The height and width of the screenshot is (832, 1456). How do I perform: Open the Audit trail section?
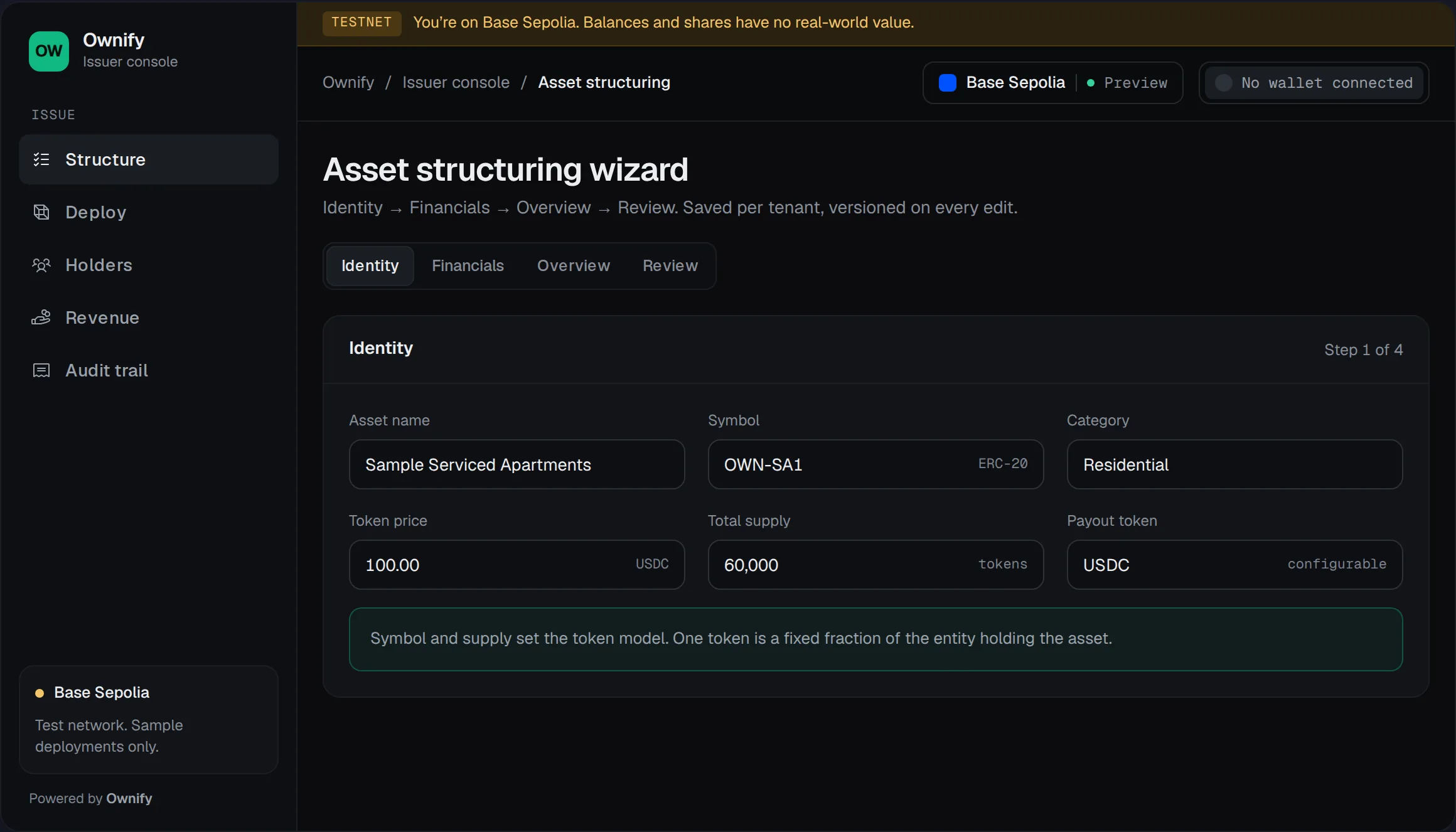click(149, 370)
